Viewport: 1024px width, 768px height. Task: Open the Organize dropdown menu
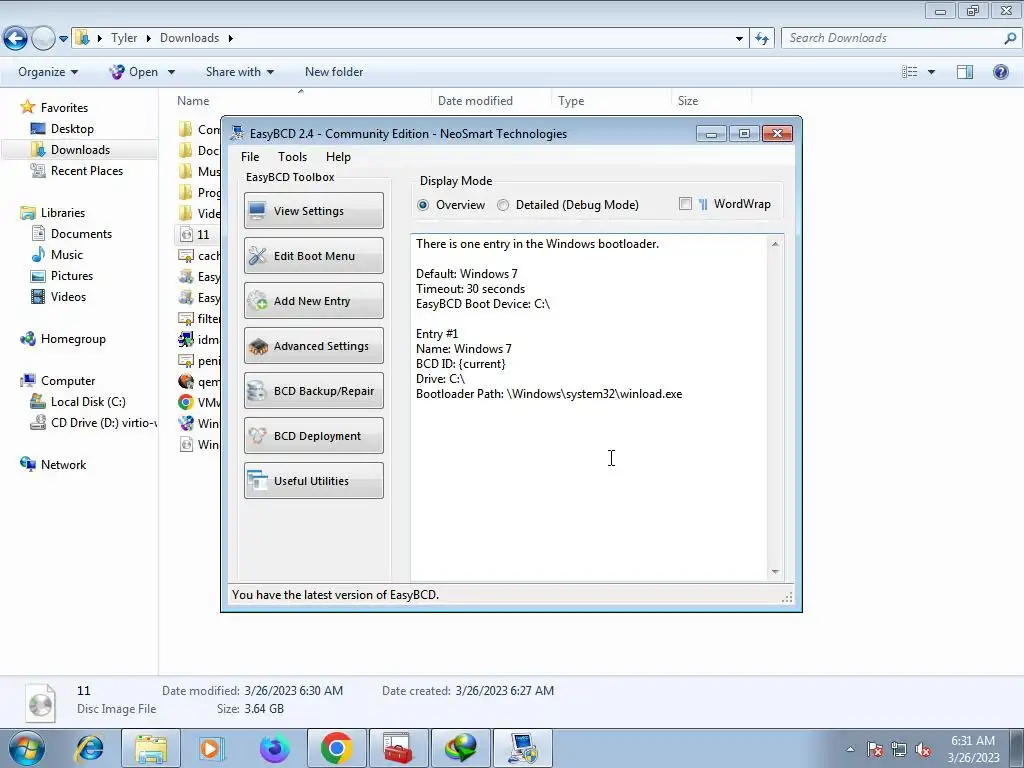pyautogui.click(x=48, y=72)
